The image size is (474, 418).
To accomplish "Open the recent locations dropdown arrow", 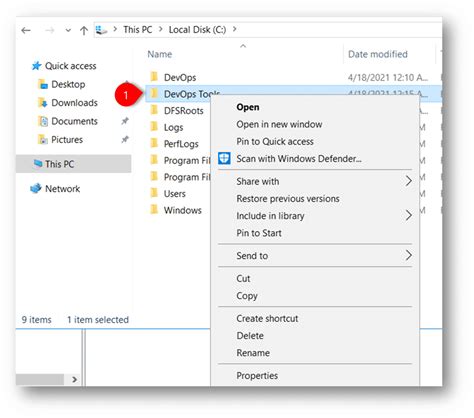I will pos(68,31).
